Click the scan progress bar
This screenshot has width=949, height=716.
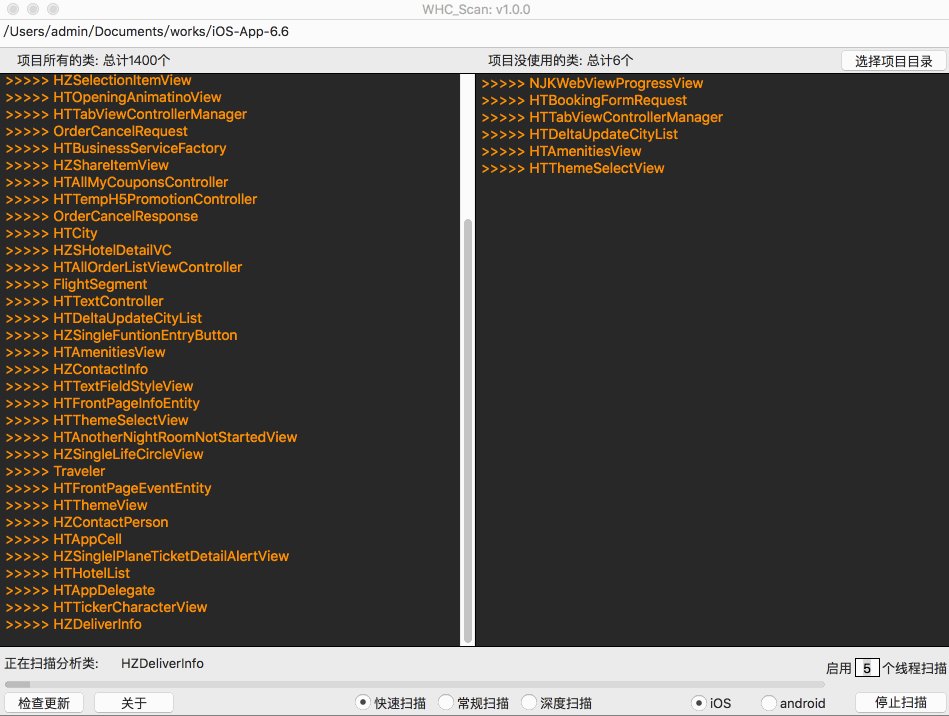(x=415, y=684)
